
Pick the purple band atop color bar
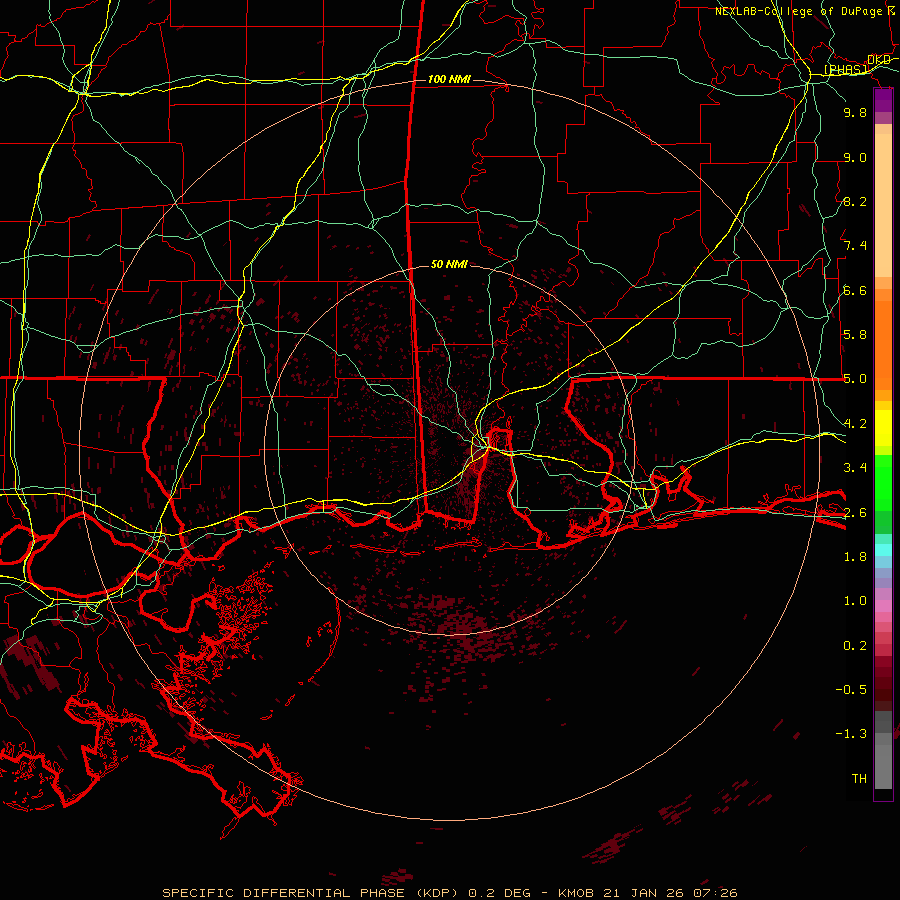click(883, 100)
